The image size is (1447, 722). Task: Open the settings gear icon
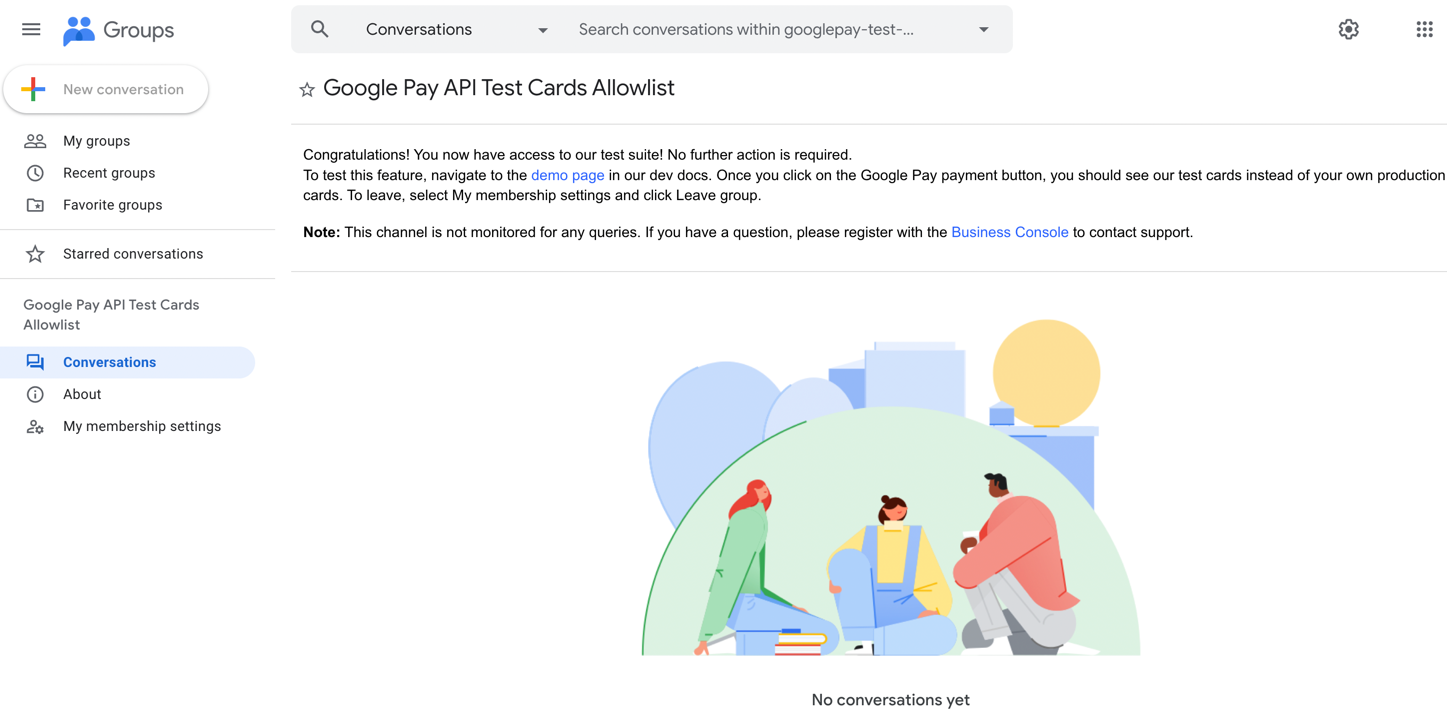(x=1348, y=30)
